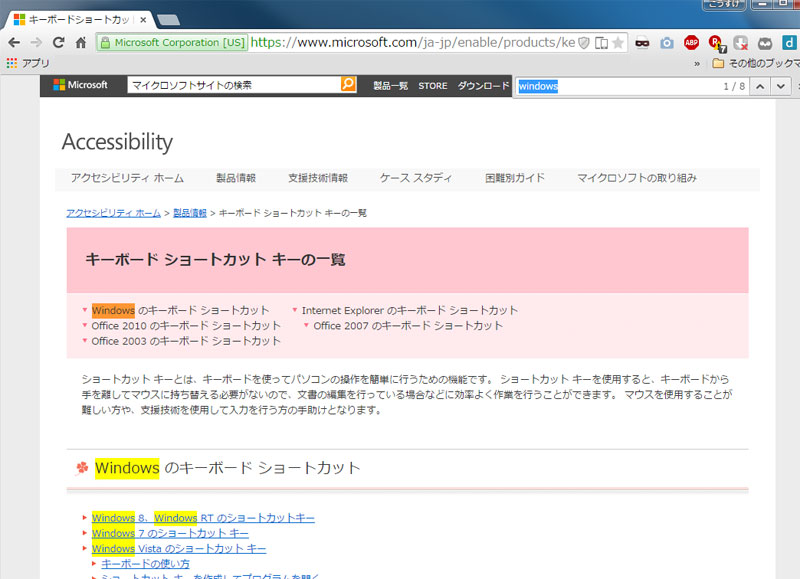This screenshot has width=800, height=579.
Task: Click the green lock Microsoft Corporation [US] badge
Action: point(172,42)
